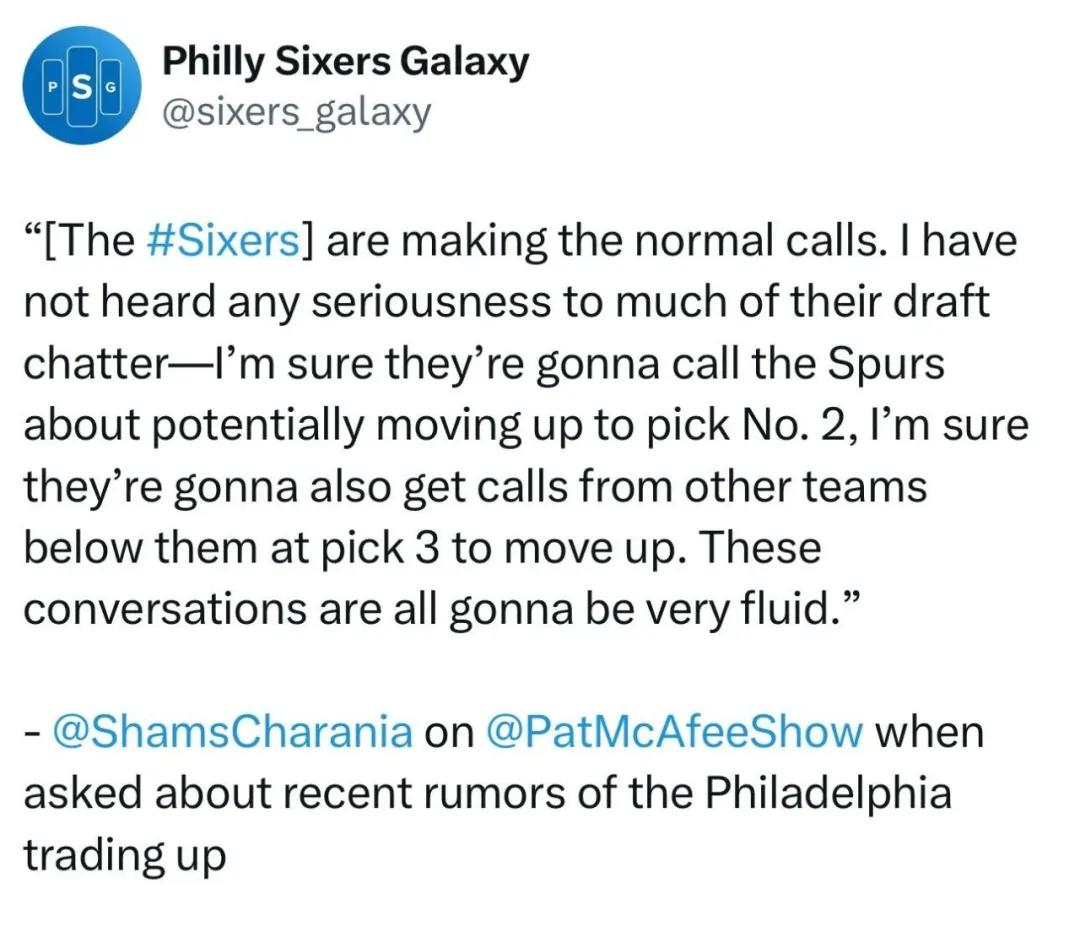Image resolution: width=1080 pixels, height=932 pixels.
Task: Click the word "Spurs" in the tweet
Action: (x=886, y=365)
